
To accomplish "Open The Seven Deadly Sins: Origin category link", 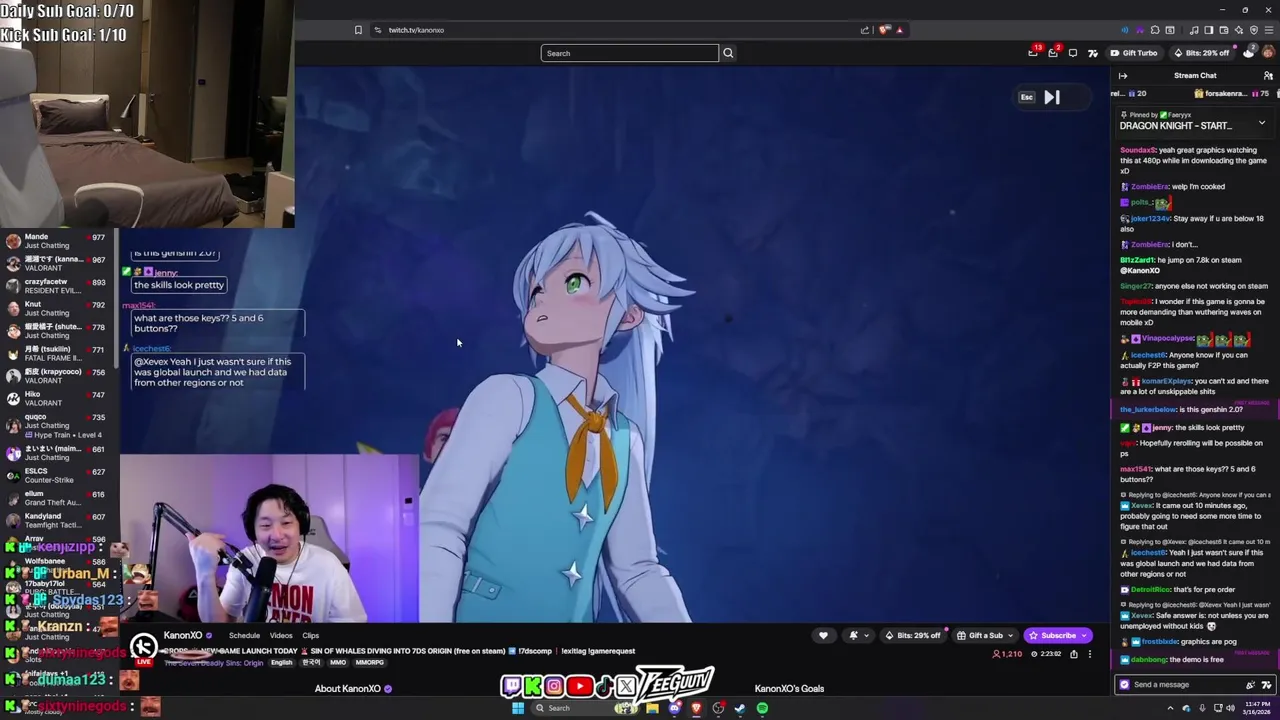I will coord(213,663).
